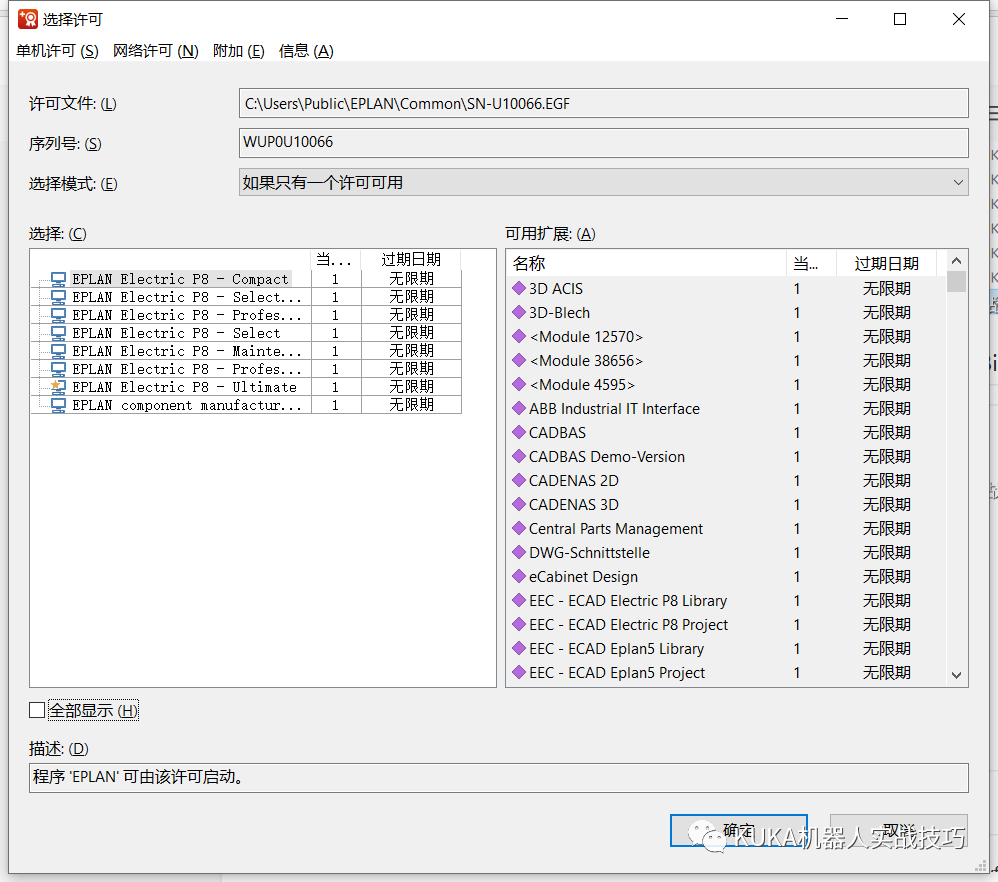Click the diamond icon beside <Module 38656>
The width and height of the screenshot is (998, 882).
pyautogui.click(x=519, y=360)
